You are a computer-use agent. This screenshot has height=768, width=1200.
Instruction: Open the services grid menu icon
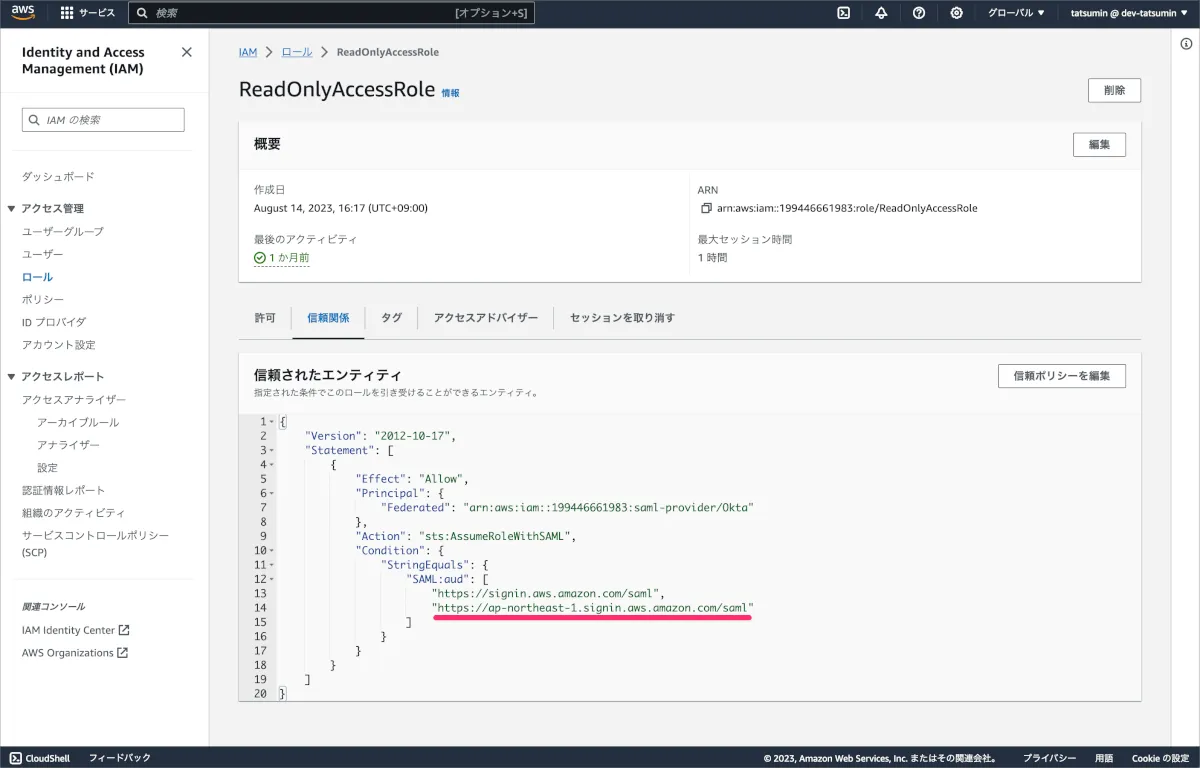pyautogui.click(x=67, y=13)
